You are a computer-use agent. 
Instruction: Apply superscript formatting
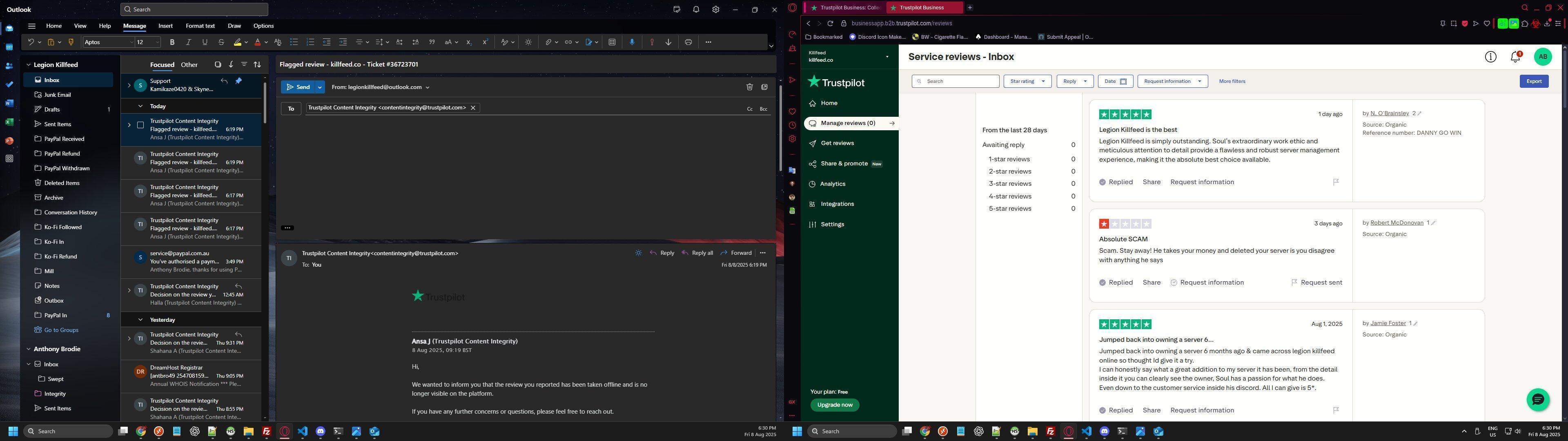(x=485, y=42)
